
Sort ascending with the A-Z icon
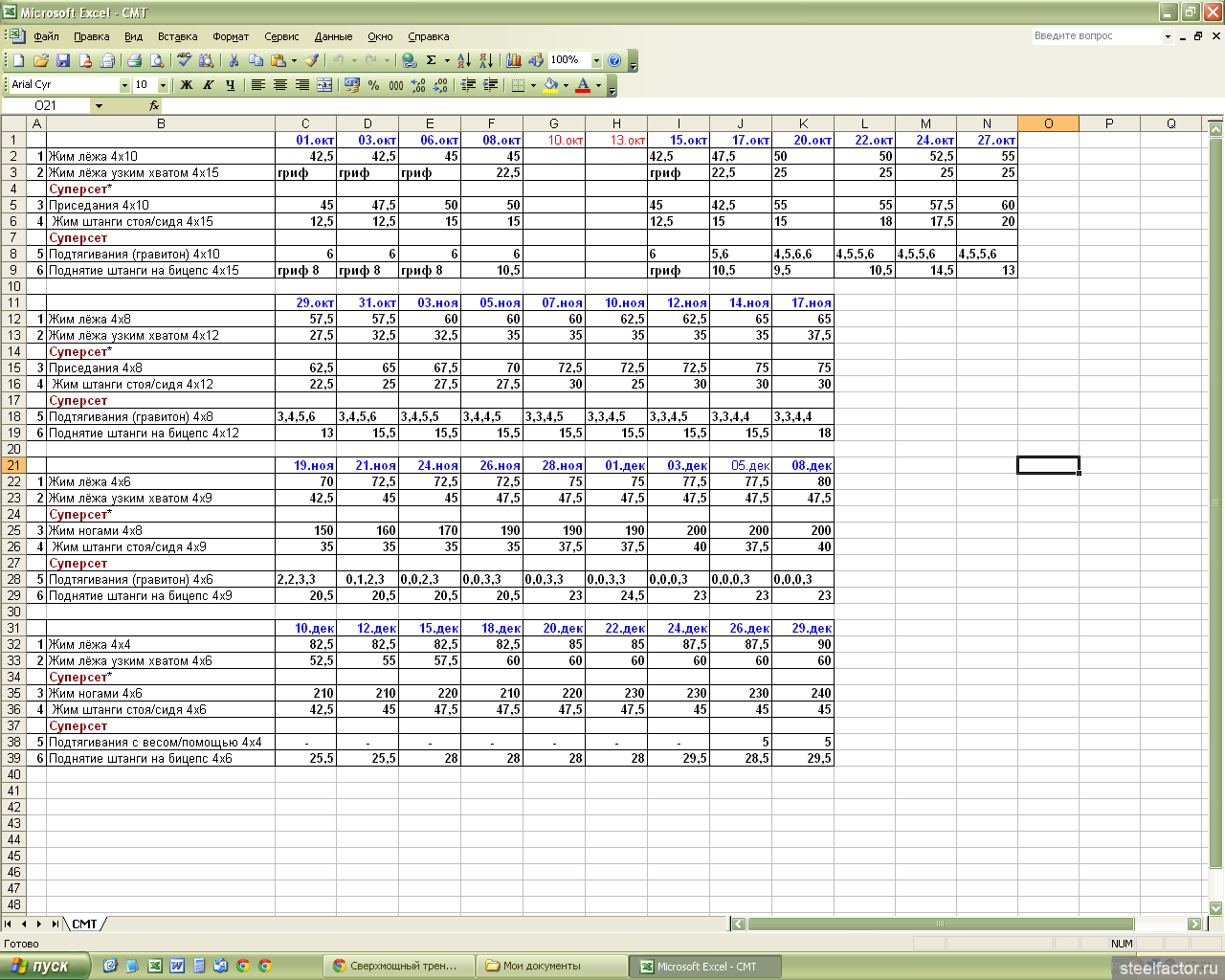(463, 60)
